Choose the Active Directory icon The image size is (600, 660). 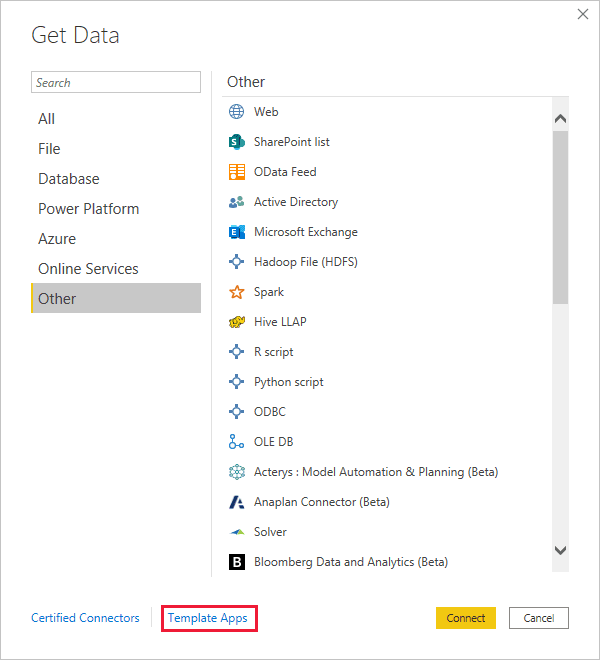point(237,202)
